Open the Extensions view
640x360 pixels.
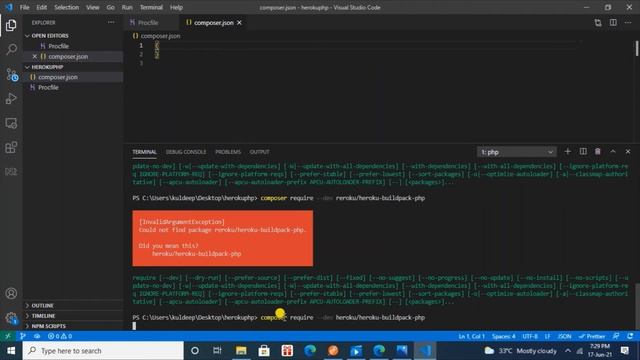tap(11, 147)
